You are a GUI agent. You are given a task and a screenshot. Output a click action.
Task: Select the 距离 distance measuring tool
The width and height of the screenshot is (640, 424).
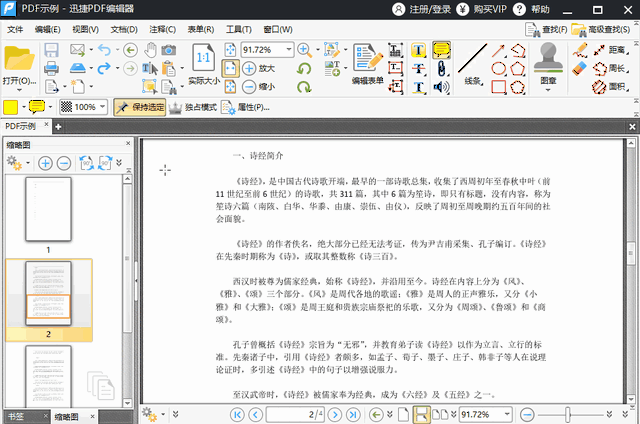tap(611, 50)
